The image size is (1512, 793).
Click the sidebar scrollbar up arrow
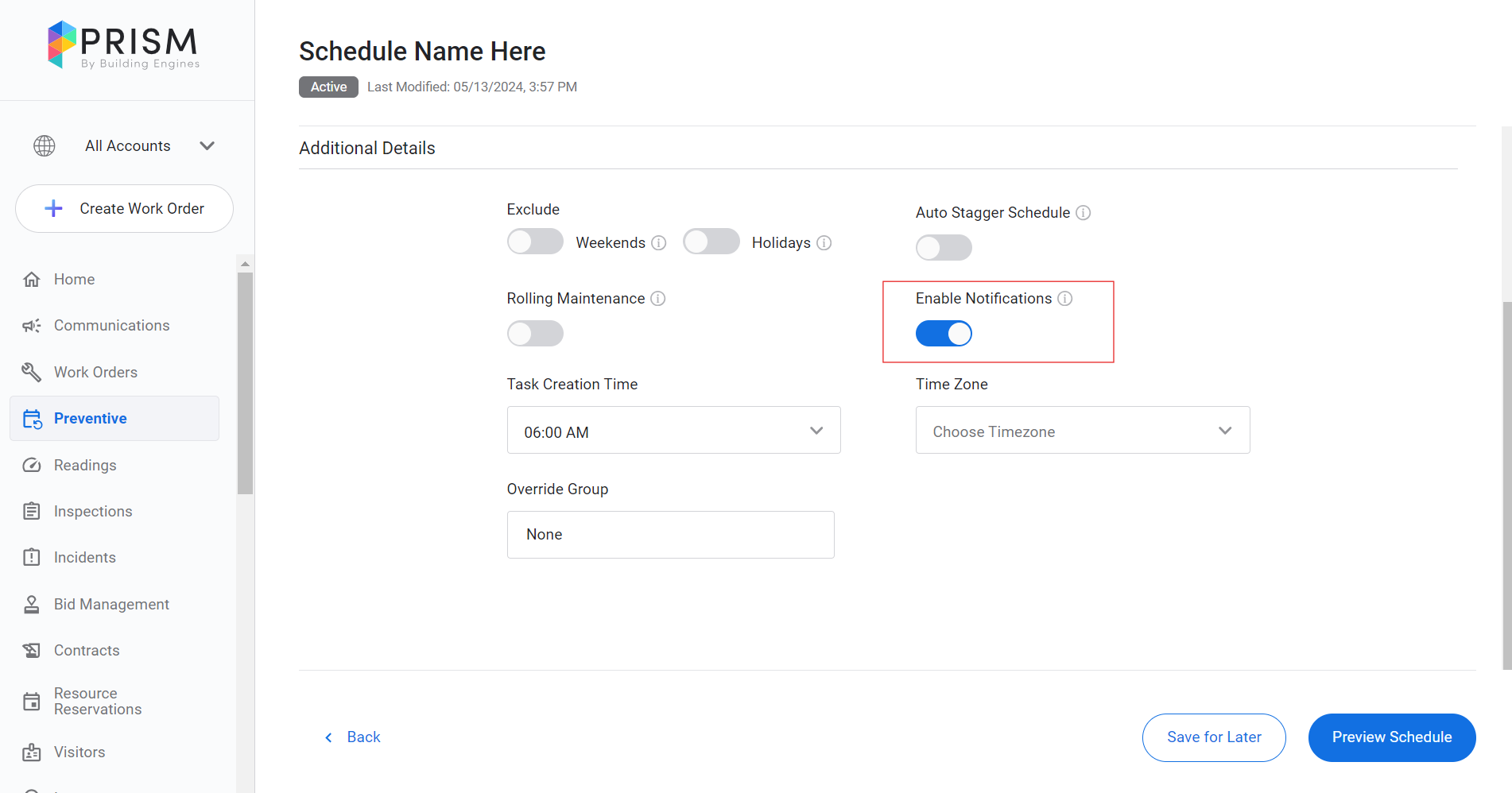point(245,263)
